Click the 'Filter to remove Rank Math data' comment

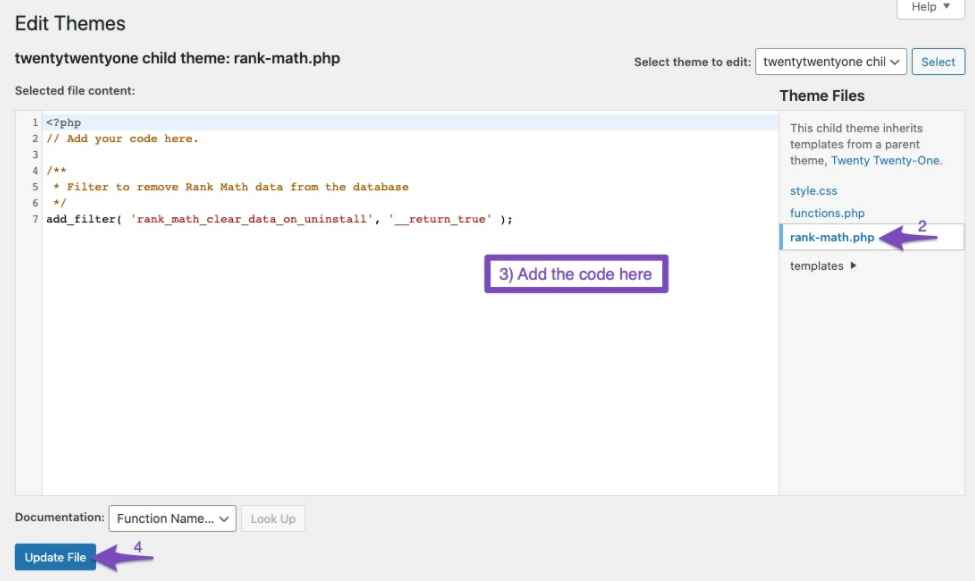coord(238,187)
